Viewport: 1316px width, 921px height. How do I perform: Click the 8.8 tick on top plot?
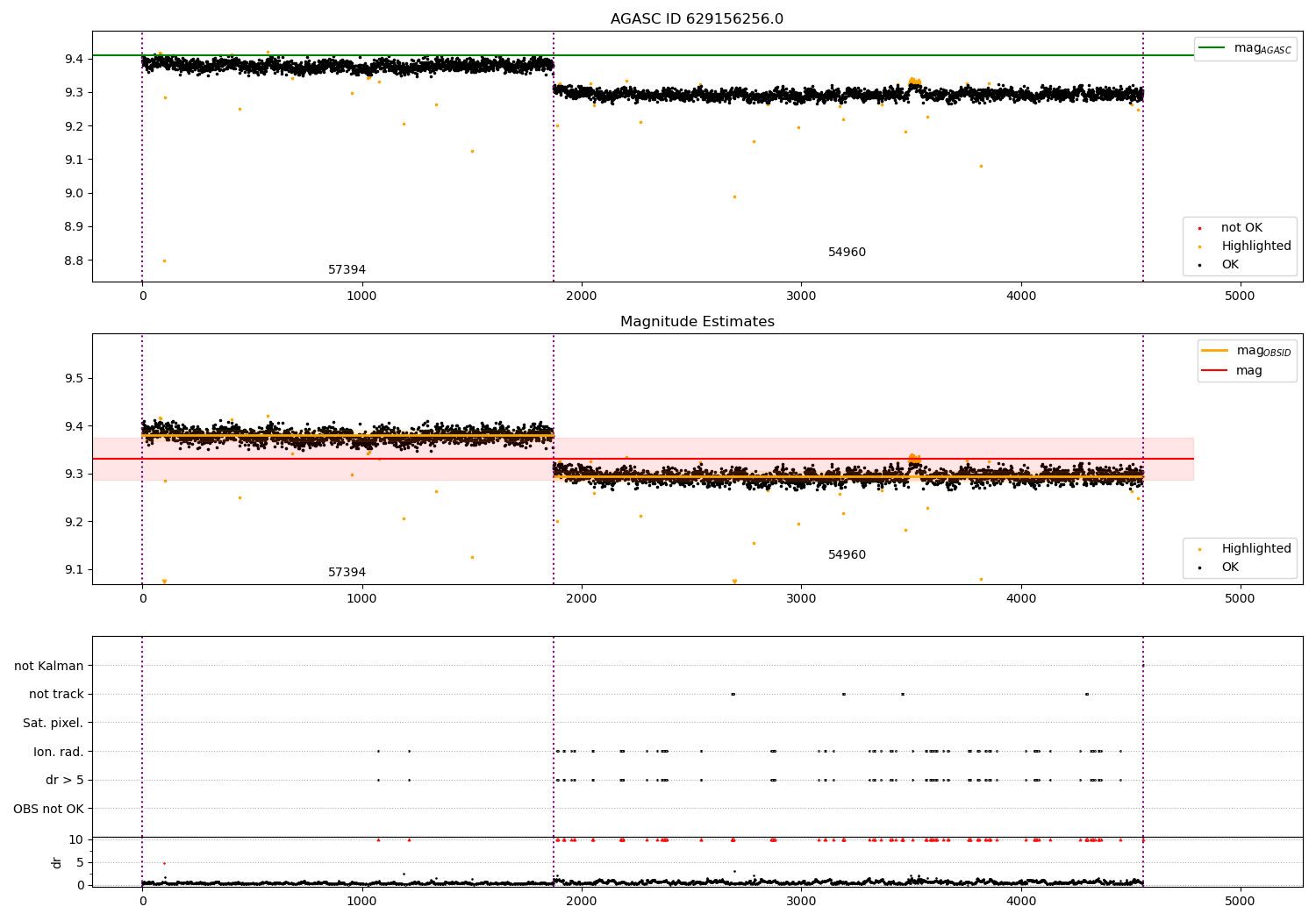[x=74, y=261]
